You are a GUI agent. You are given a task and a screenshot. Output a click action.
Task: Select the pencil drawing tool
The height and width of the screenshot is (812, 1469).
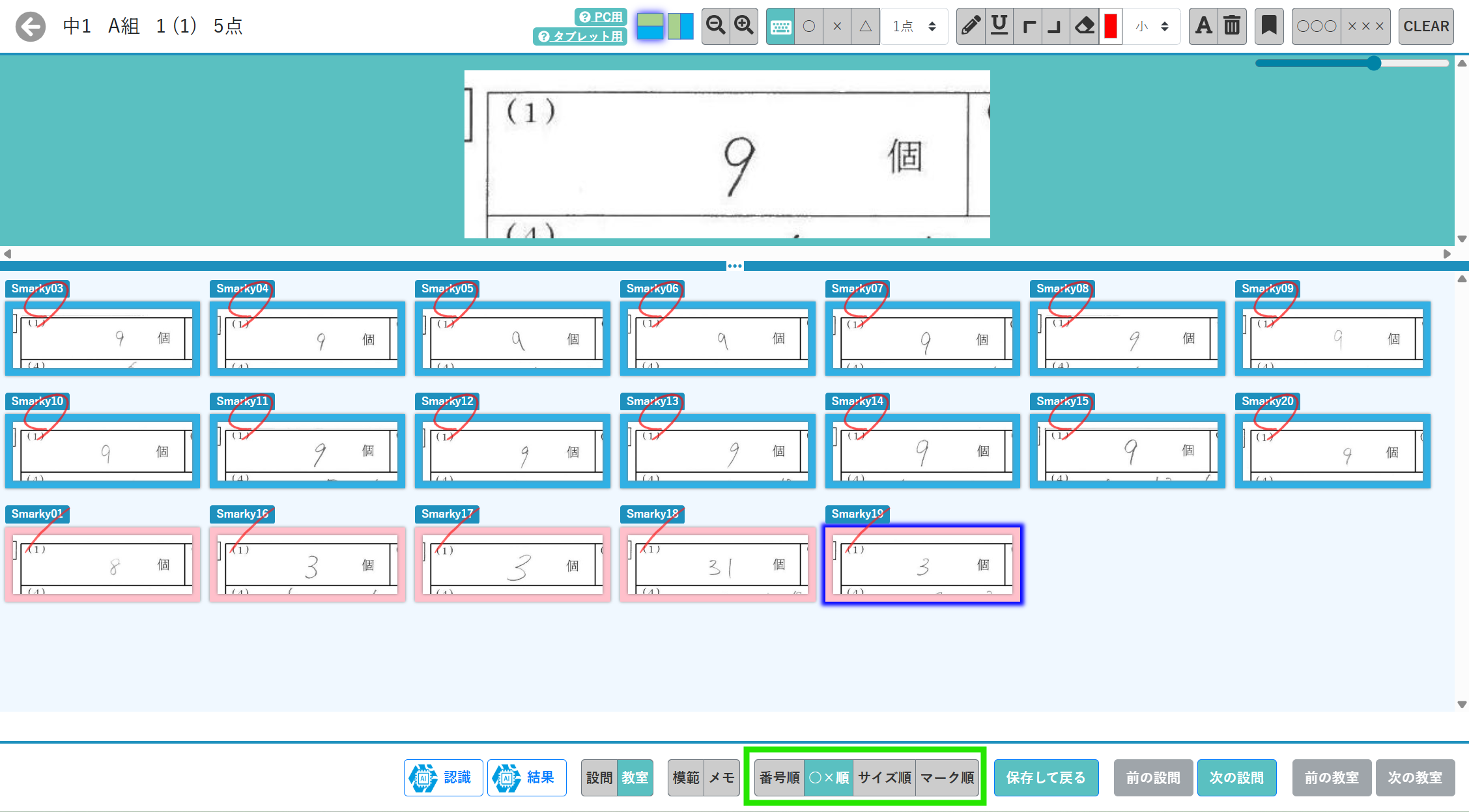[x=970, y=26]
